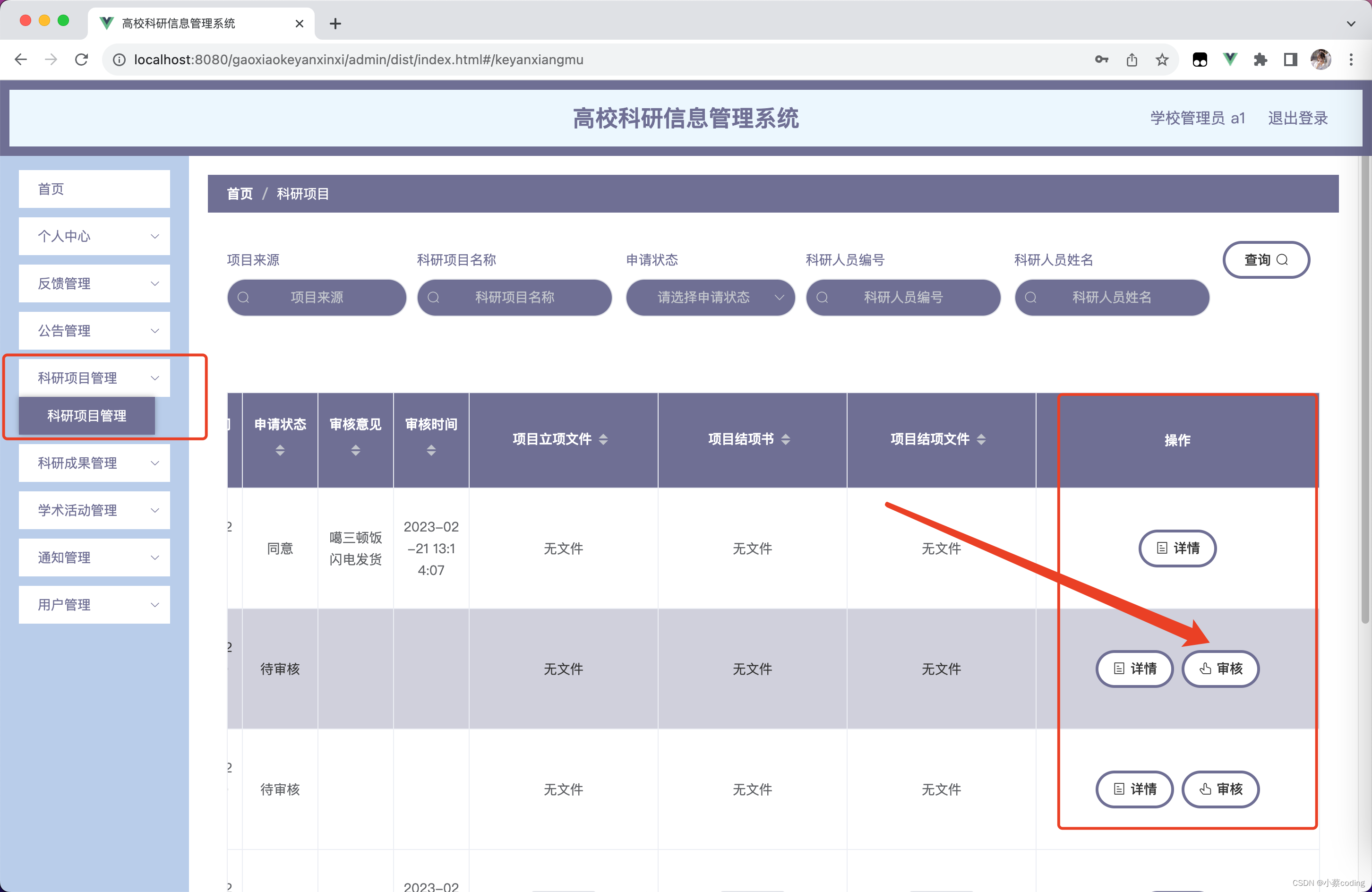Sort by 审核时间 column arrows
Screen dimensions: 1372x892
click(431, 450)
